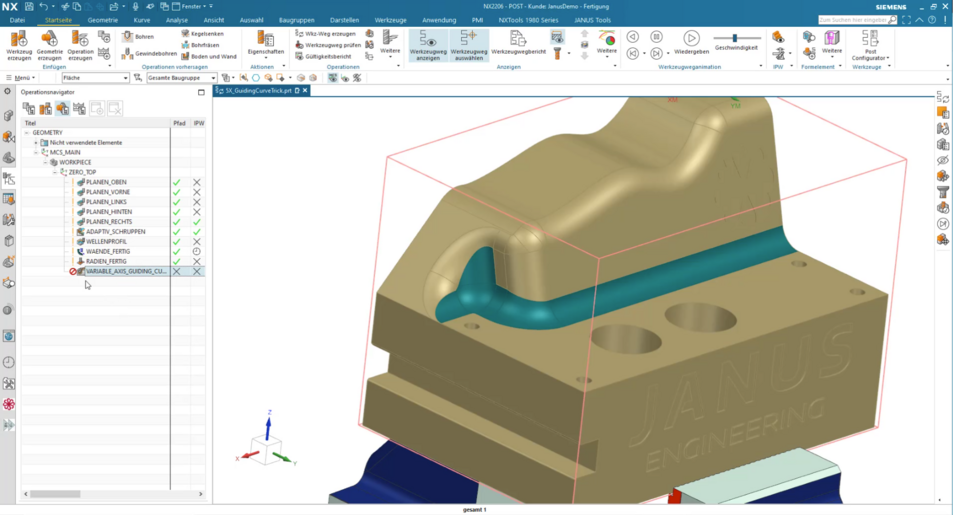Toggle Geometry view in Operationsnavigator
953x515 pixels.
63,108
